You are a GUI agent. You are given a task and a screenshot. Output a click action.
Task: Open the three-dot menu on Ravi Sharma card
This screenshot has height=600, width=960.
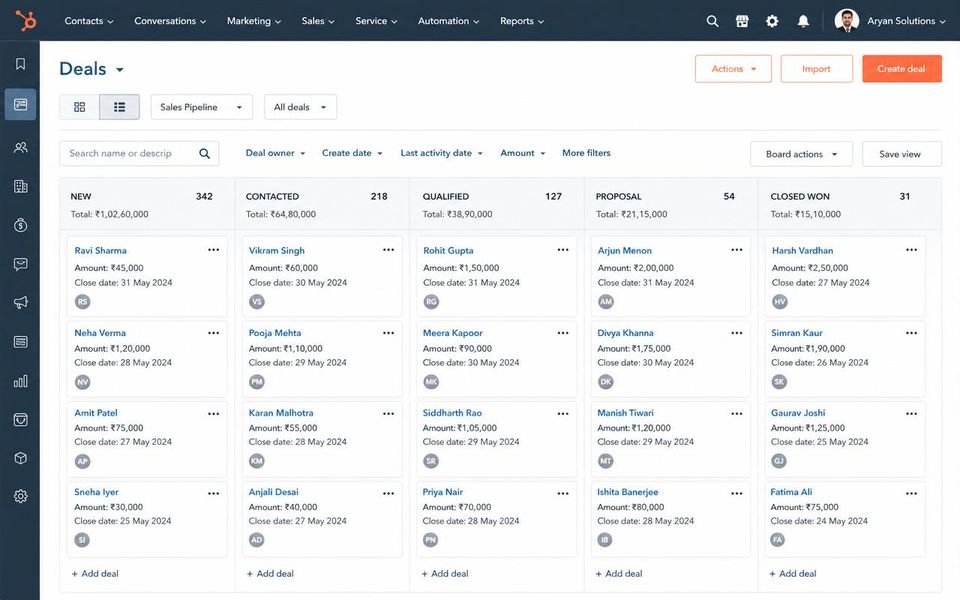[x=213, y=250]
